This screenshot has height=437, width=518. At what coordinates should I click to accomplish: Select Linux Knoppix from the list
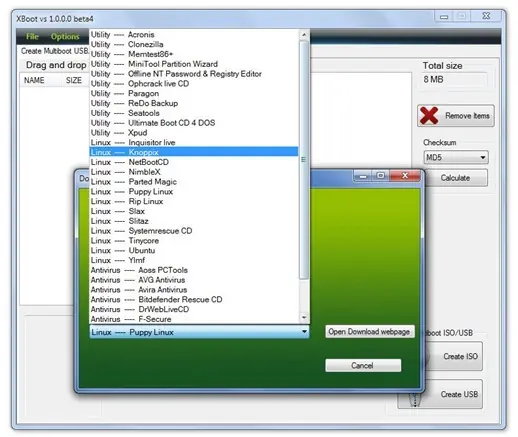pos(194,152)
